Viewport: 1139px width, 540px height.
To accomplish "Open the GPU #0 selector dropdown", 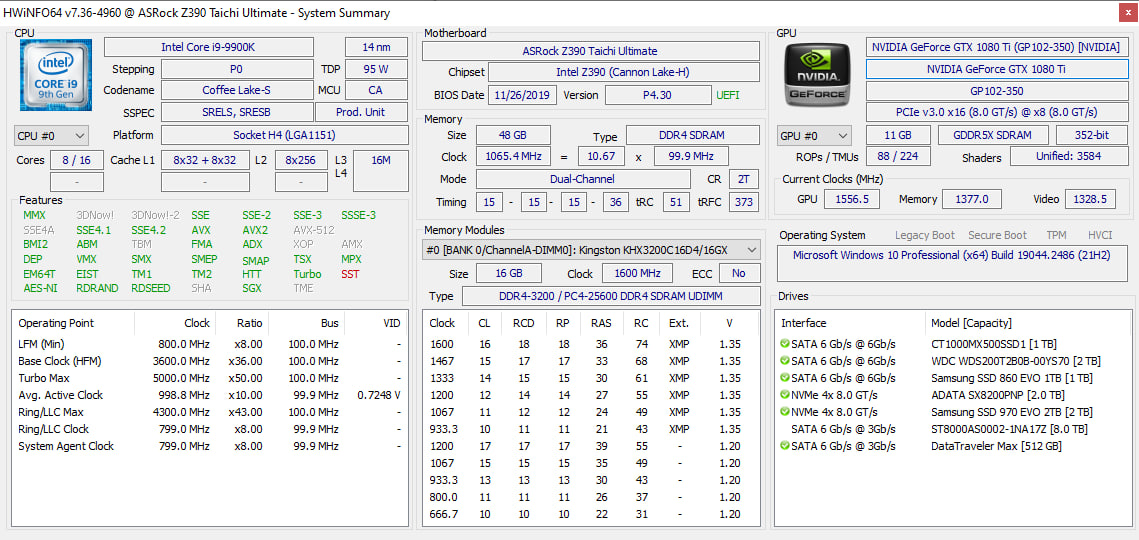I will click(814, 136).
